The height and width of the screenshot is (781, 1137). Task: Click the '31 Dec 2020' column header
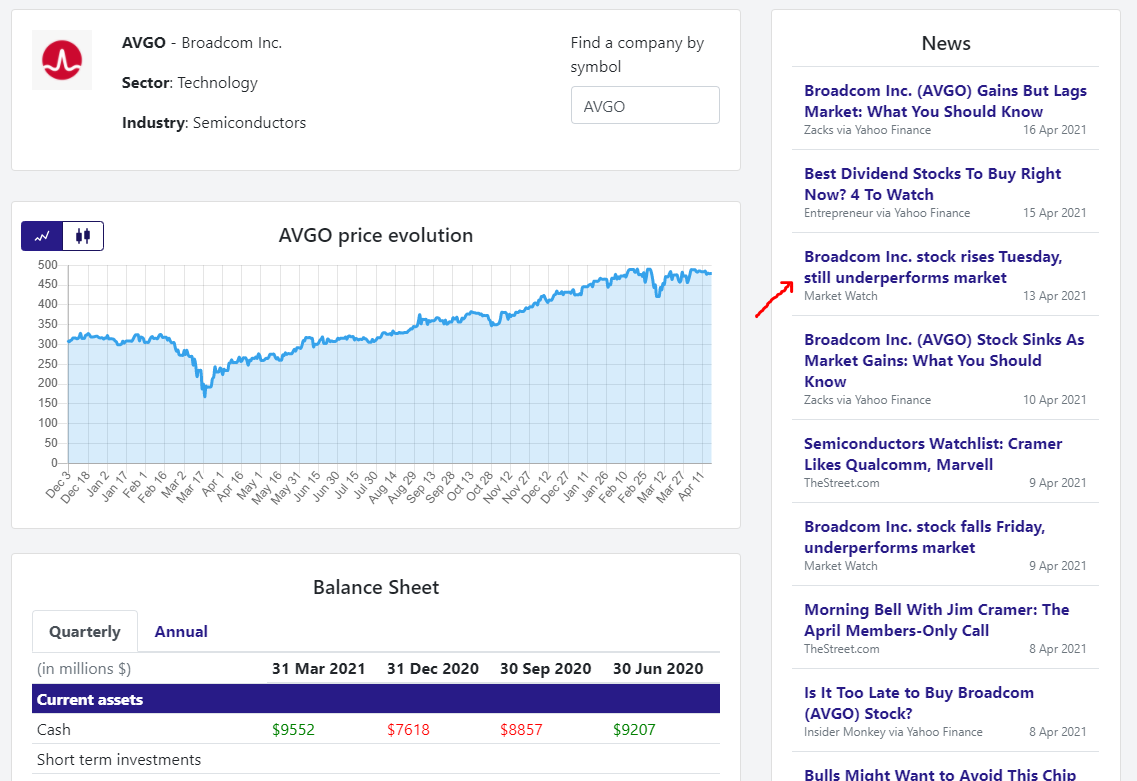tap(432, 669)
